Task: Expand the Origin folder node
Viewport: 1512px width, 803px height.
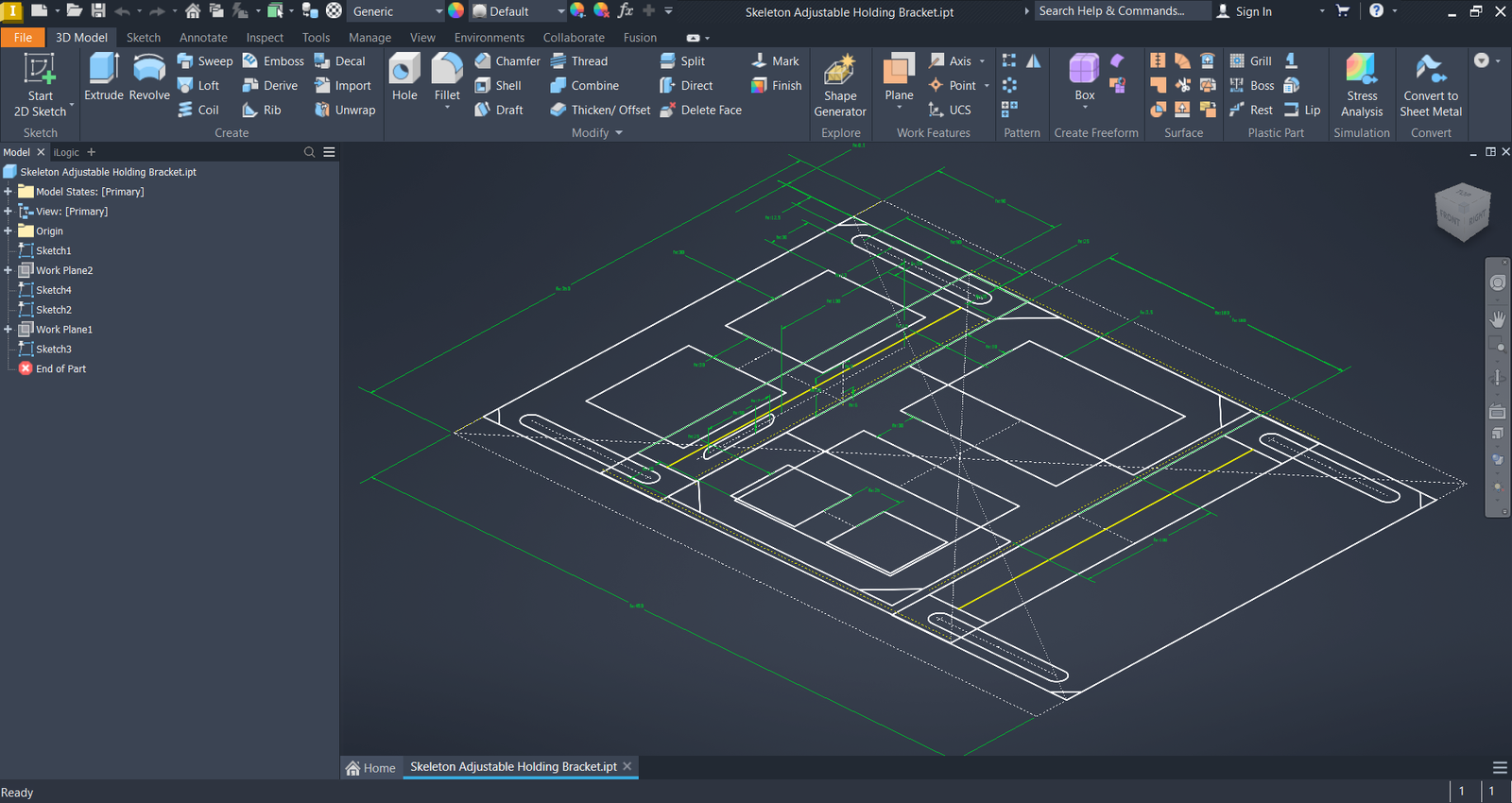Action: (8, 231)
